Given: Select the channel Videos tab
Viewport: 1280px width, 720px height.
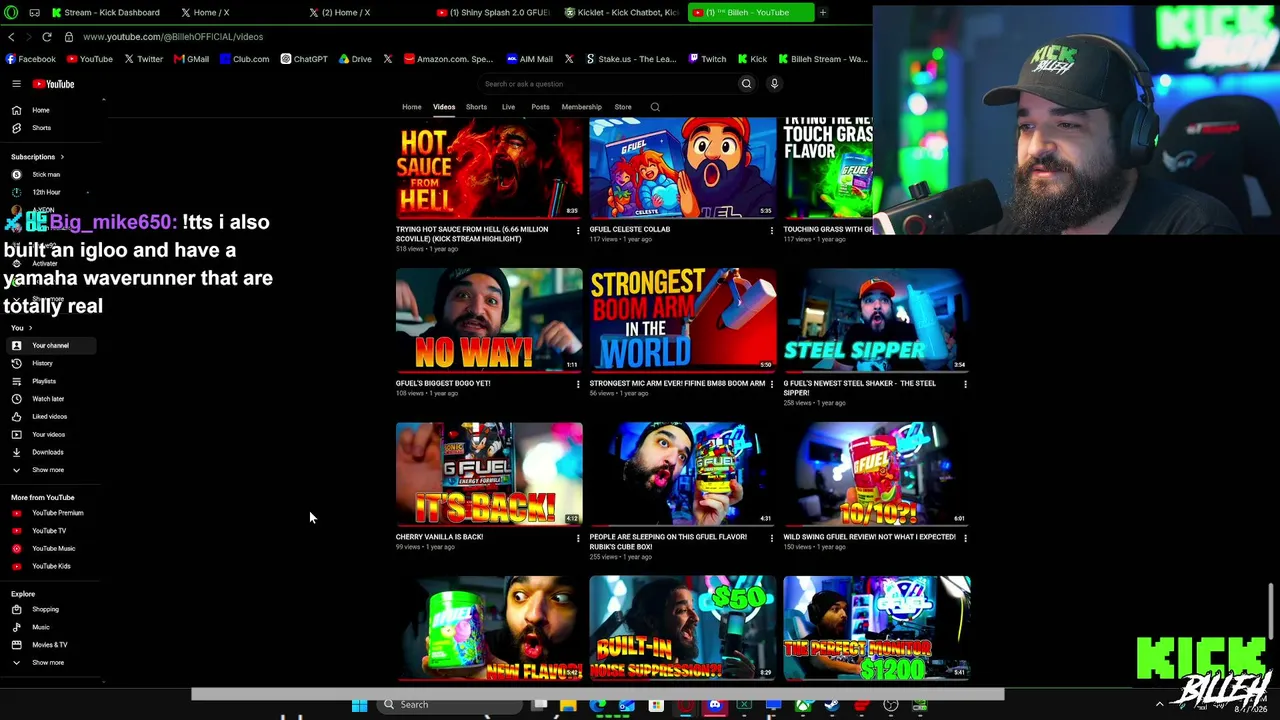Looking at the screenshot, I should click(444, 107).
